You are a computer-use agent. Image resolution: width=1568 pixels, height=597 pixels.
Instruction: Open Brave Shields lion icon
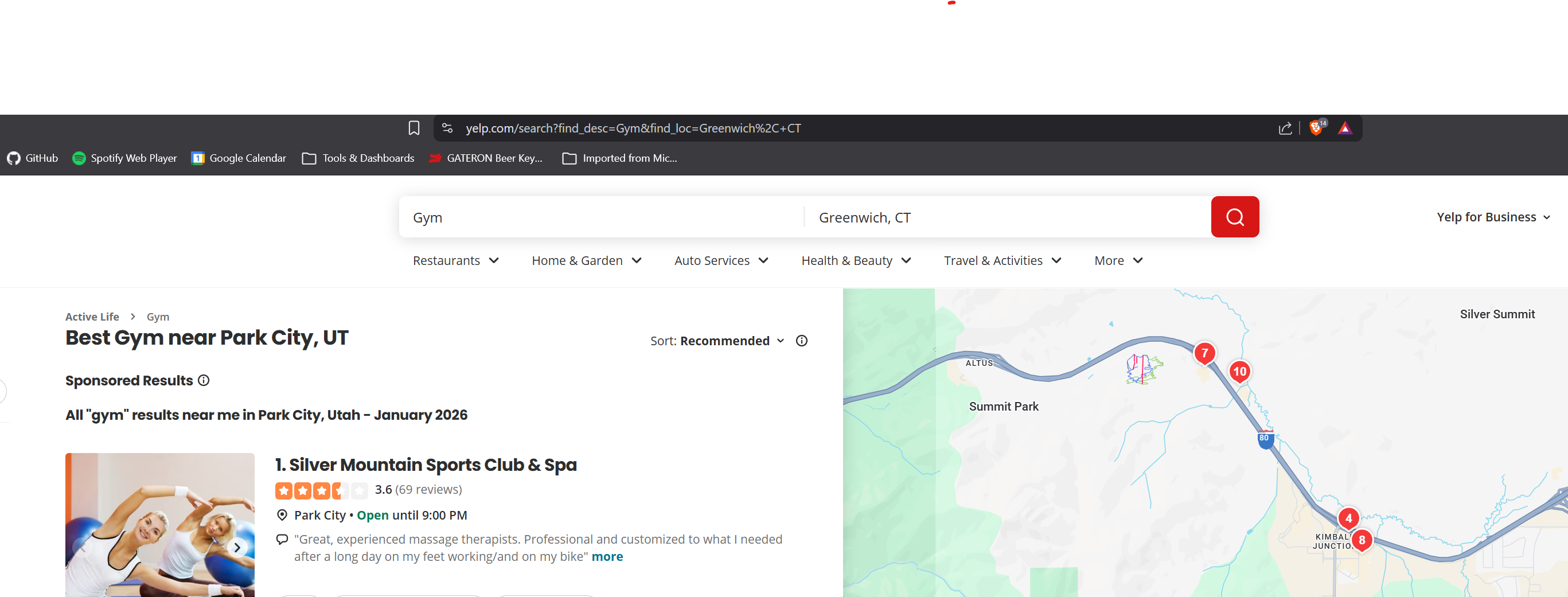point(1317,128)
